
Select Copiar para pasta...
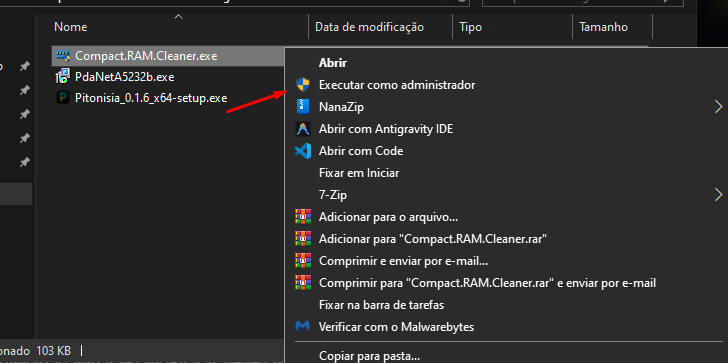370,356
